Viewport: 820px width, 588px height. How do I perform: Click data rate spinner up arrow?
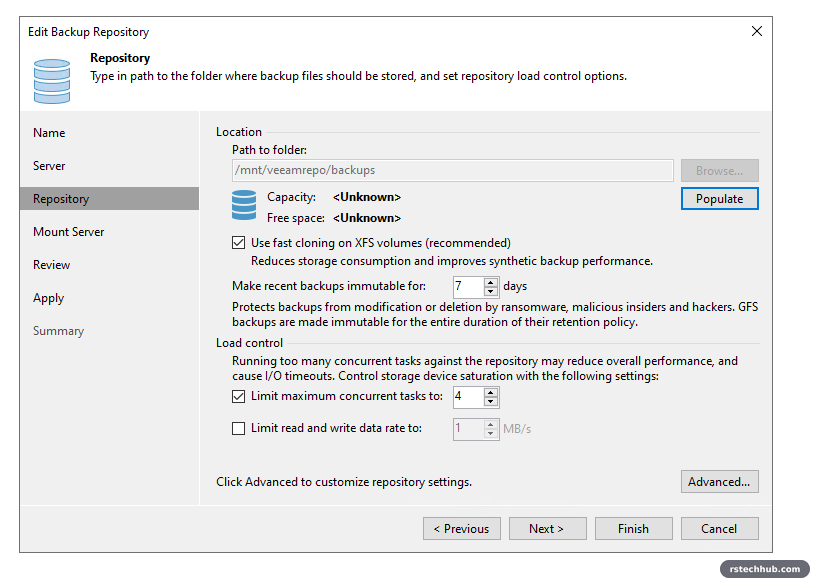491,425
